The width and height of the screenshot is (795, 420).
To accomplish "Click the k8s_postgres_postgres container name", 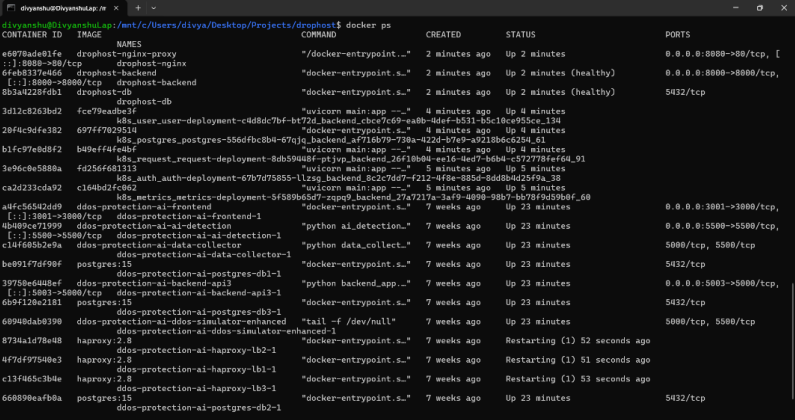I will tap(331, 140).
